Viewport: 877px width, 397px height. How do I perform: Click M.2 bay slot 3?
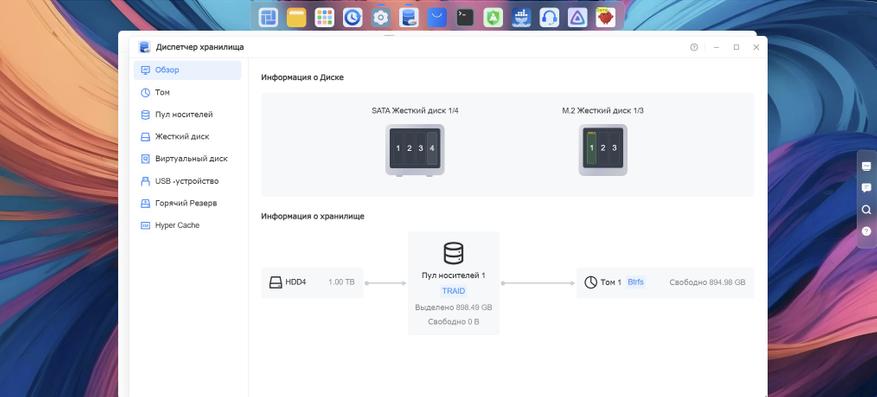[x=614, y=148]
